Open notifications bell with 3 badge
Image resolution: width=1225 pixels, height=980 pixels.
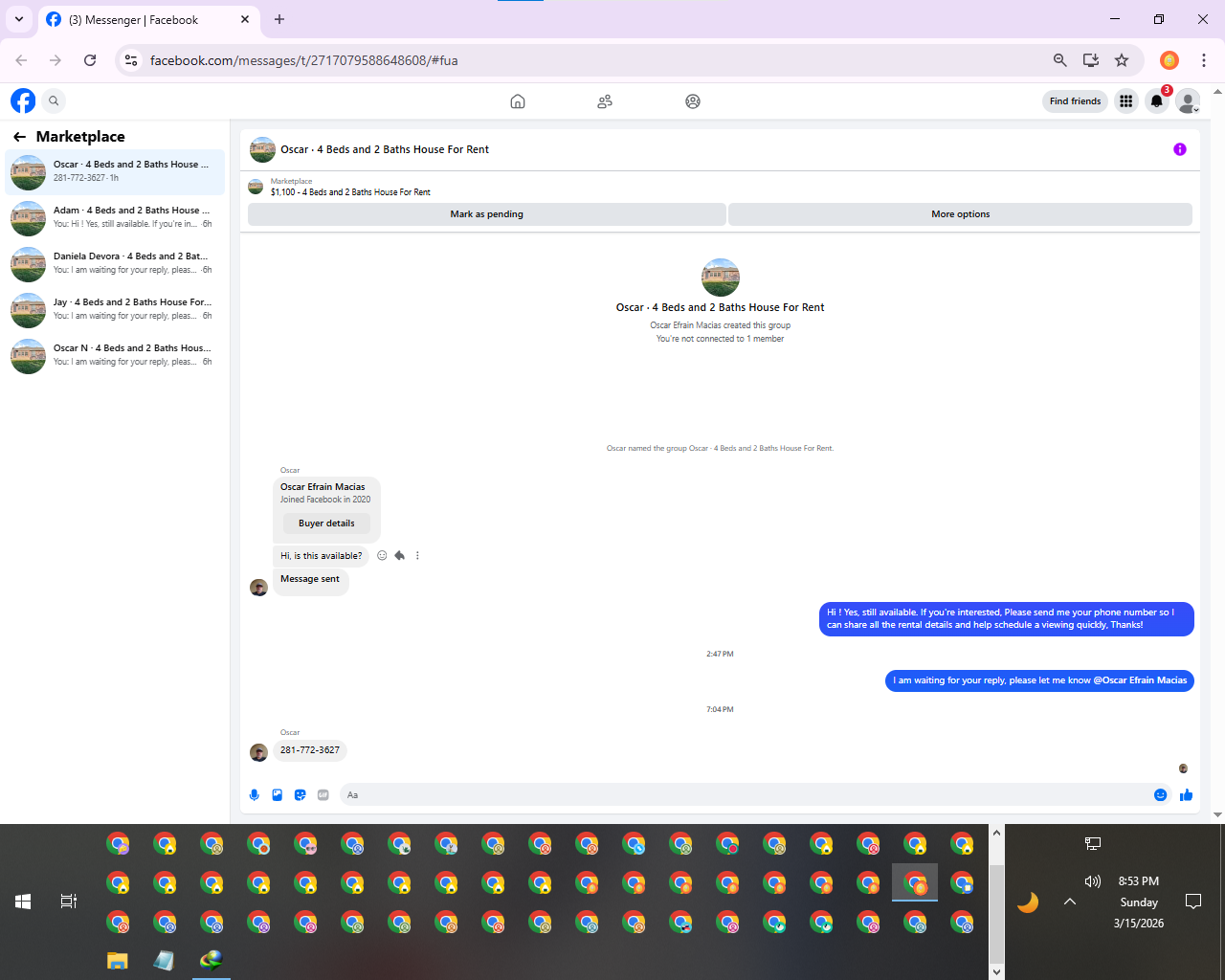coord(1157,101)
